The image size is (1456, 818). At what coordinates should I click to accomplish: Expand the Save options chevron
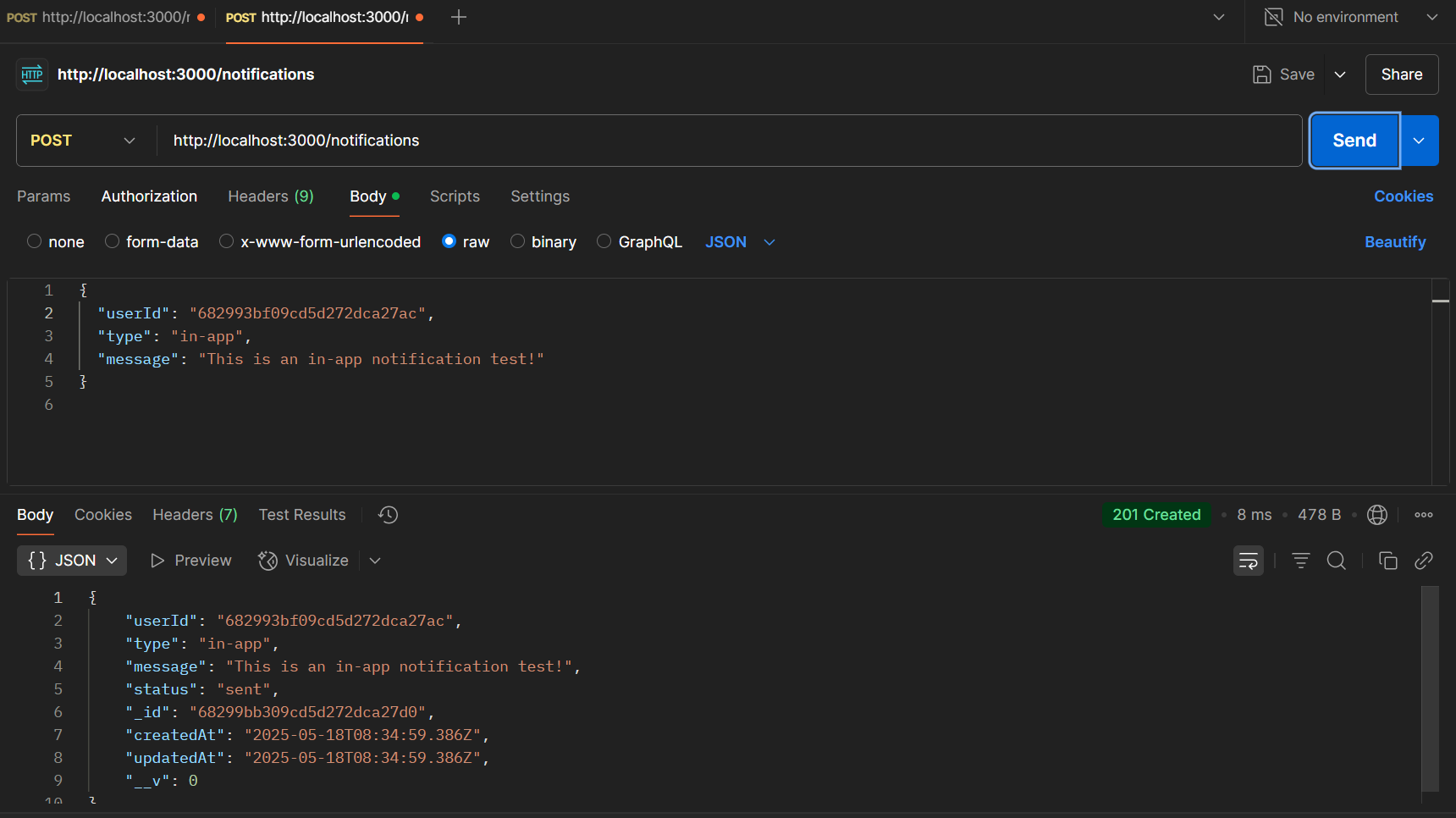point(1340,75)
